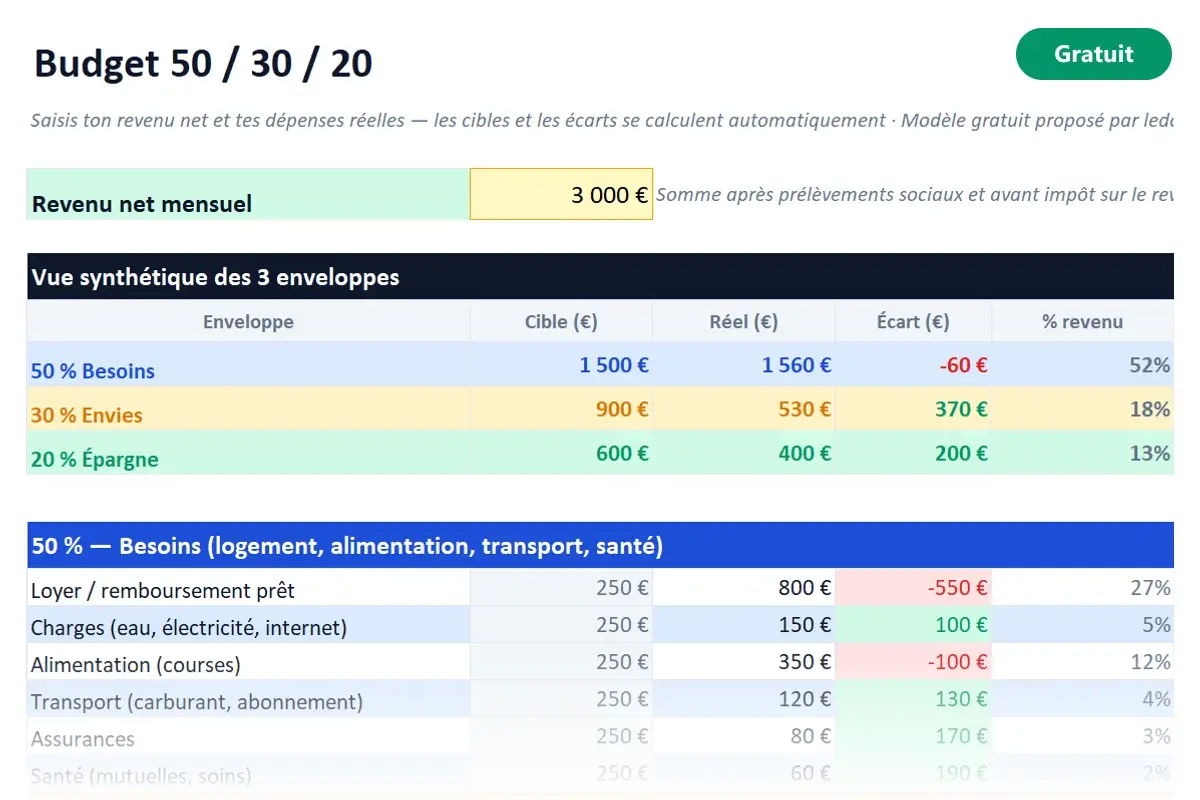Select Envies percentage cell 18%
Screen dimensions: 1200x800
coord(1083,409)
